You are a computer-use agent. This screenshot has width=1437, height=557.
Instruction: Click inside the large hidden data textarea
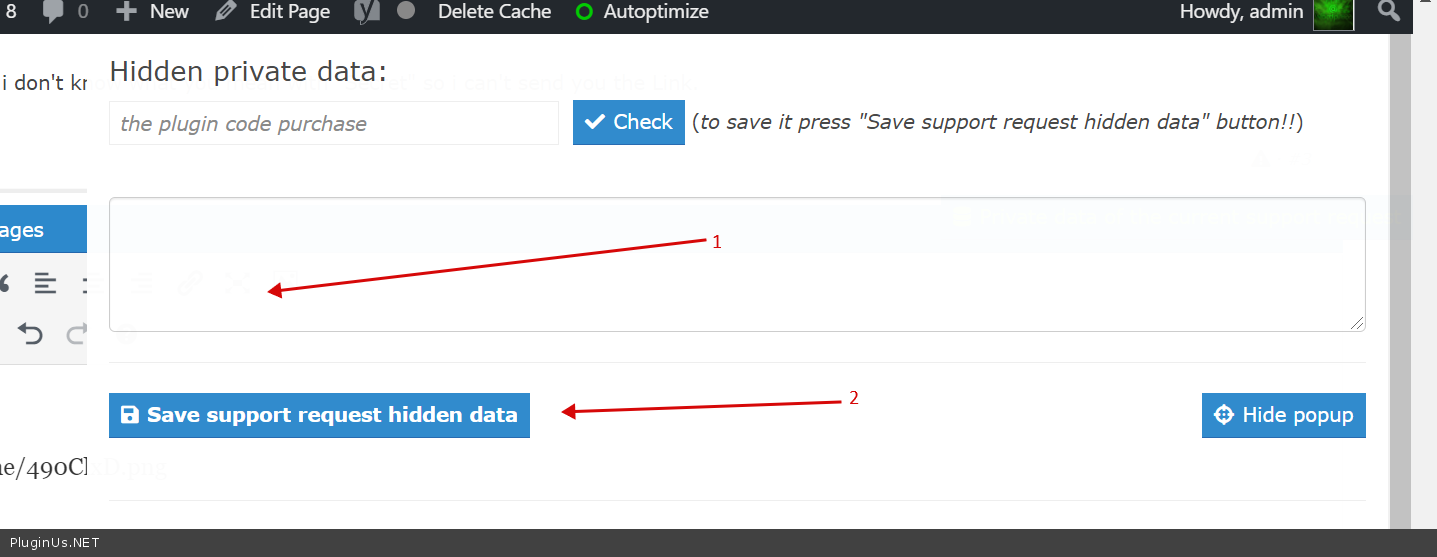click(736, 264)
